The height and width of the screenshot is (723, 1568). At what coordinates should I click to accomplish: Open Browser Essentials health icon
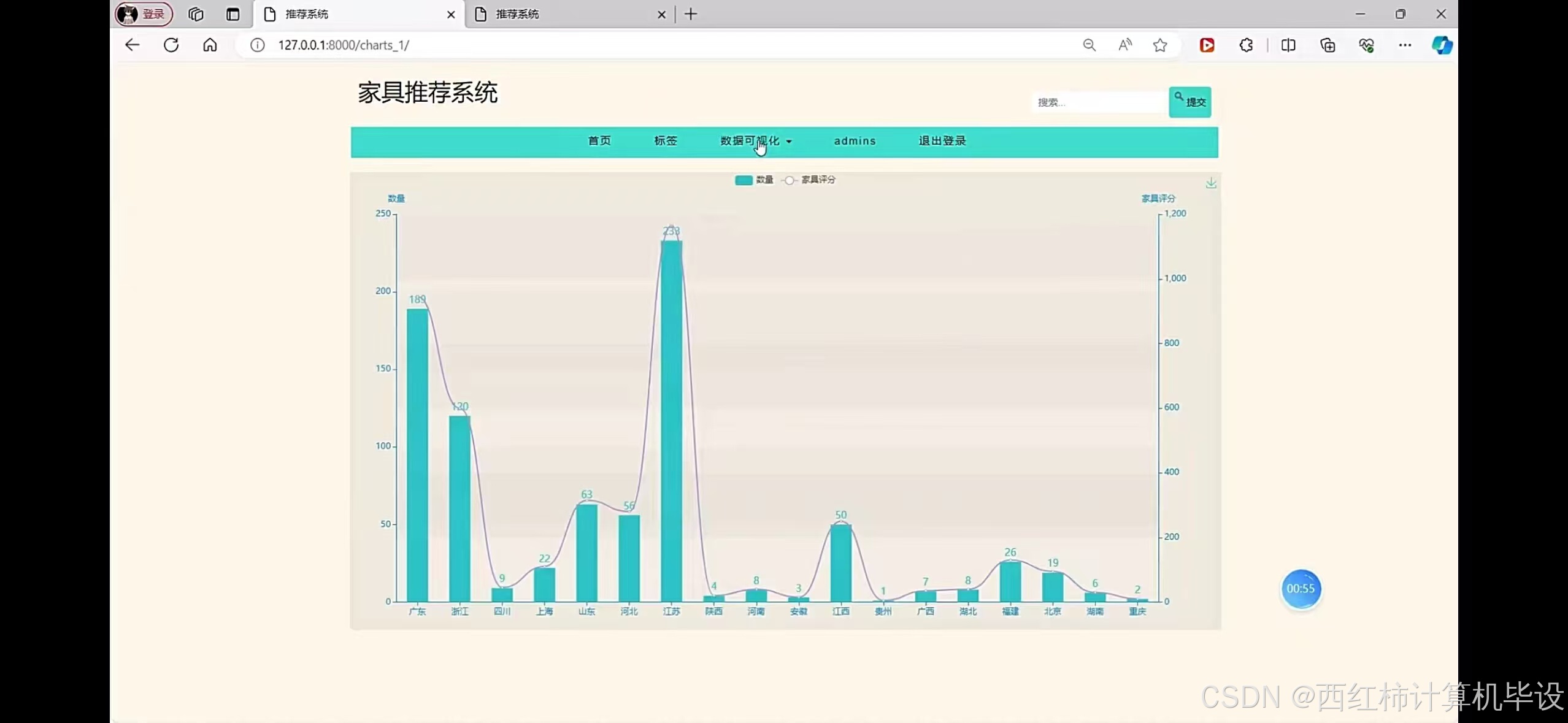(x=1367, y=45)
